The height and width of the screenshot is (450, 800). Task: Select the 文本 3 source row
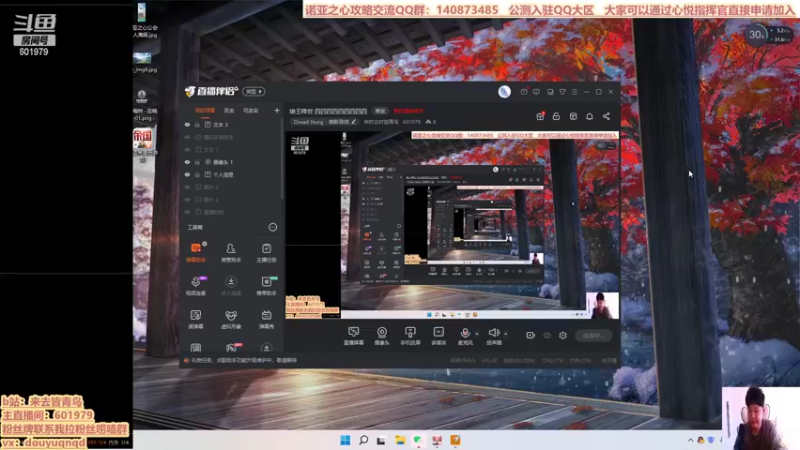[232, 124]
